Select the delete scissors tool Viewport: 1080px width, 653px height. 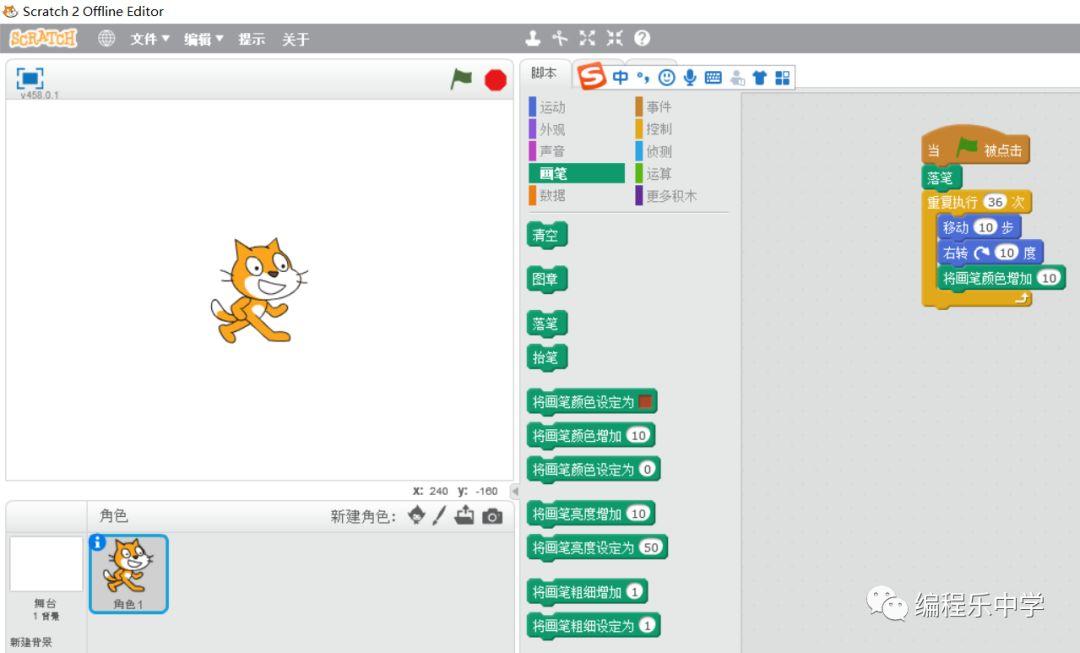(x=560, y=39)
